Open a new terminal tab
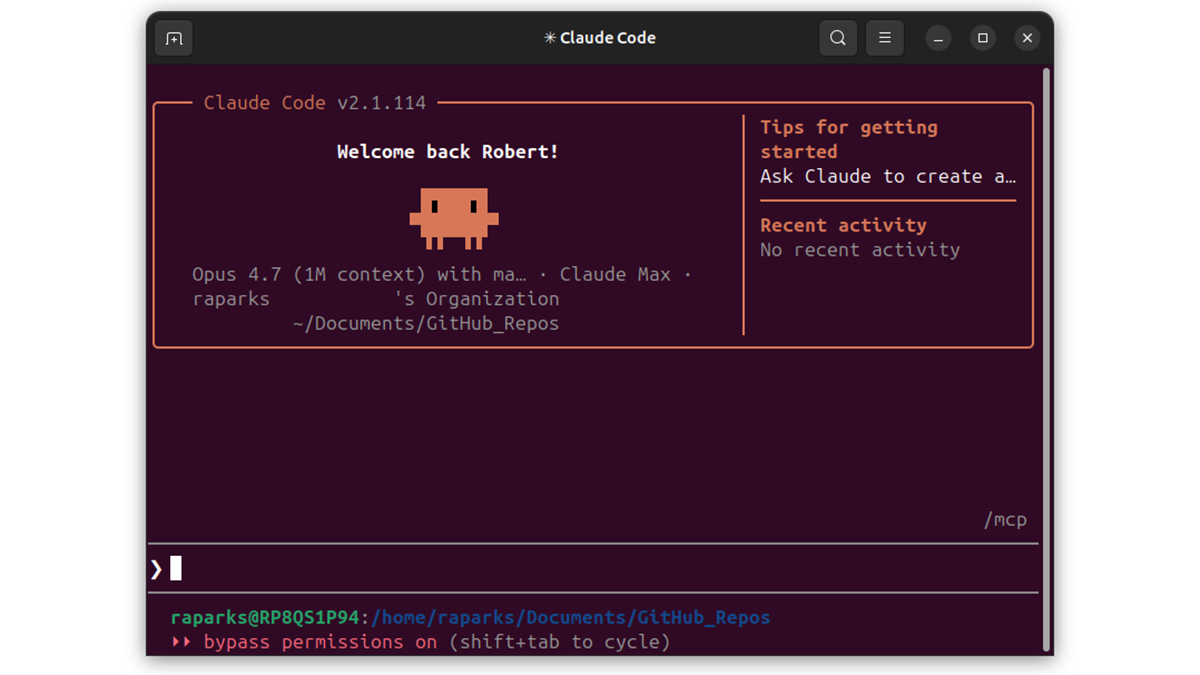 click(173, 37)
